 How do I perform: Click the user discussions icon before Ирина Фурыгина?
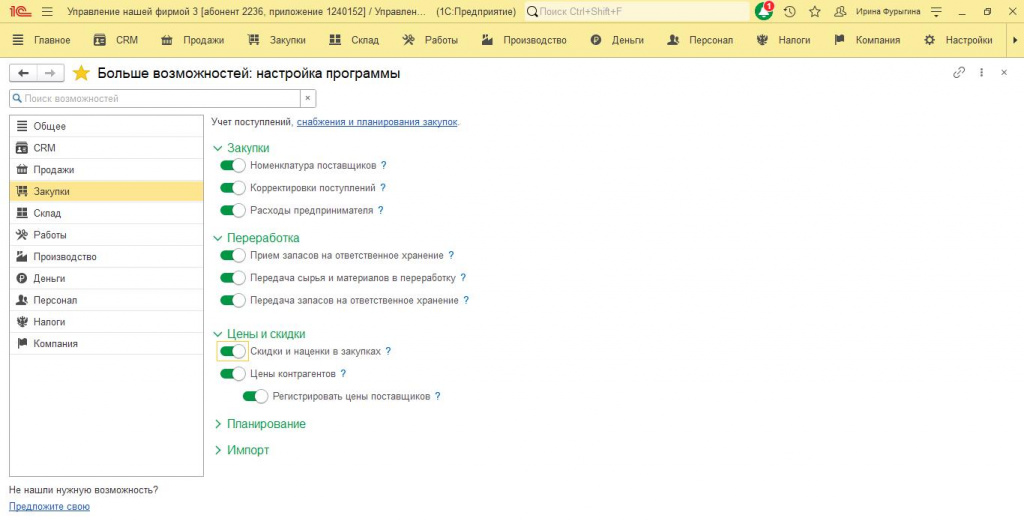coord(840,12)
